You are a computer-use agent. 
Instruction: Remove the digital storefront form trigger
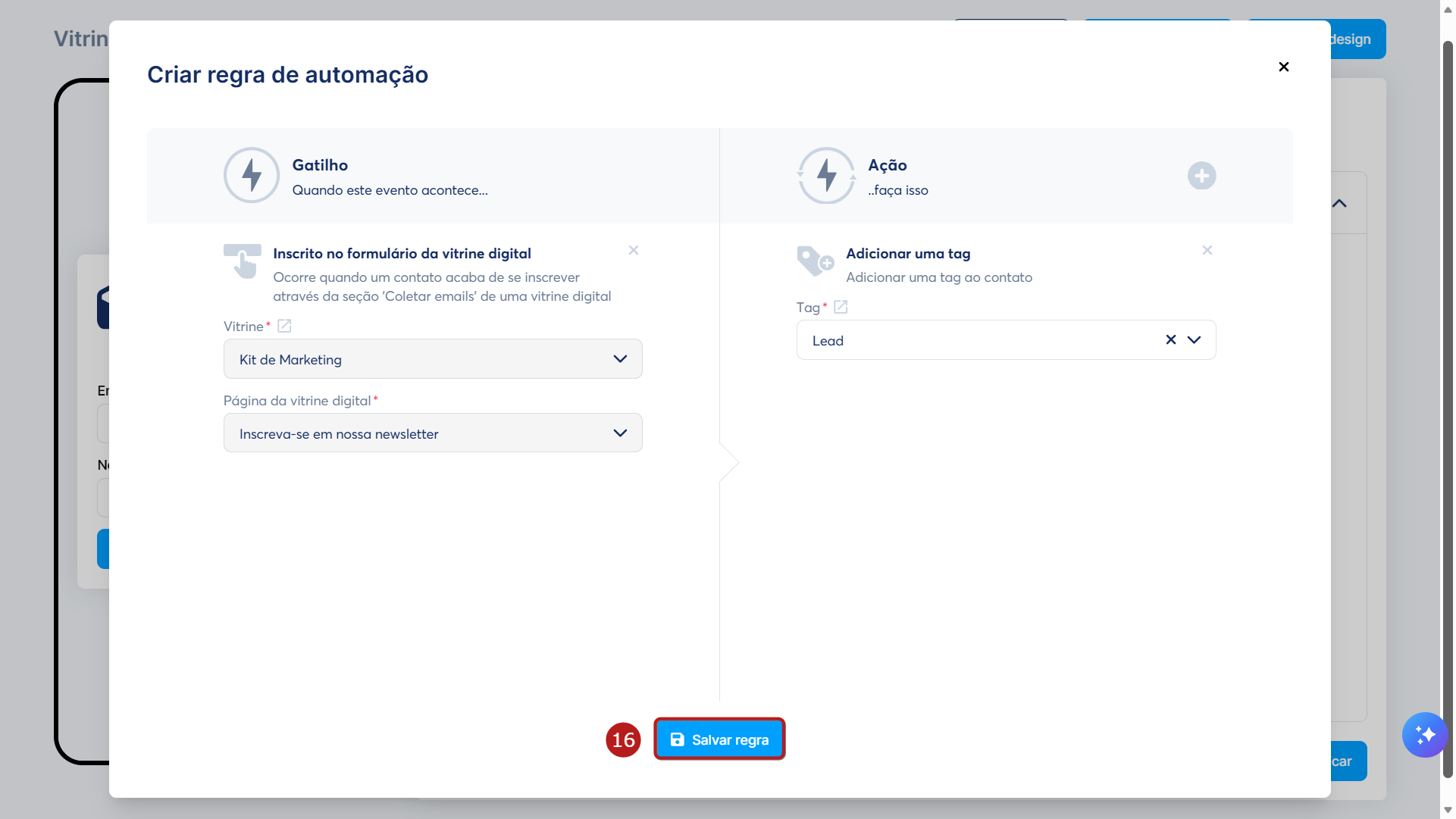coord(634,250)
